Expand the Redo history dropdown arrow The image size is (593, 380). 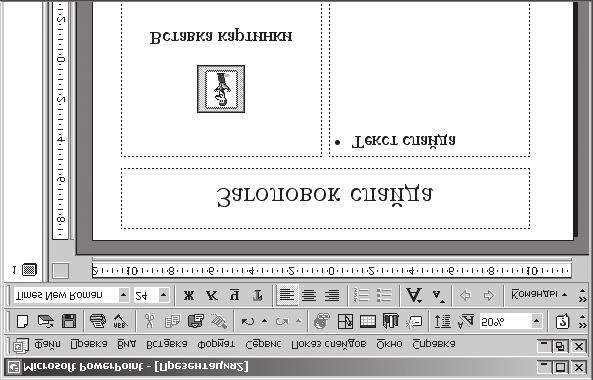coord(299,322)
